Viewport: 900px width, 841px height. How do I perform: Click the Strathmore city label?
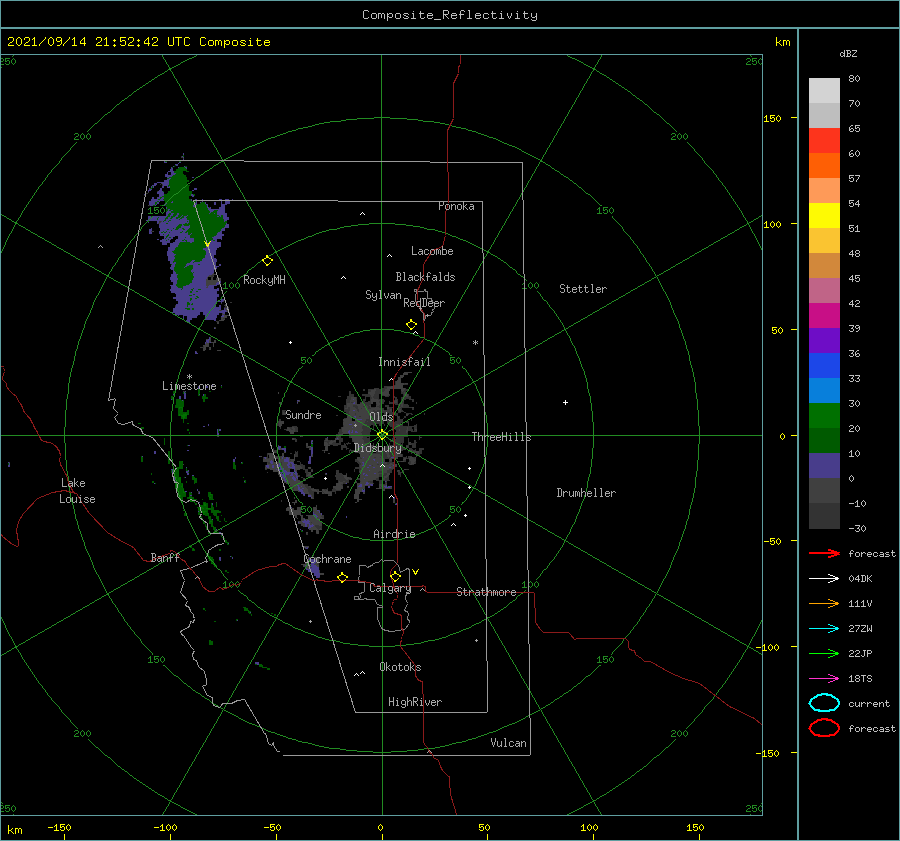coord(486,592)
